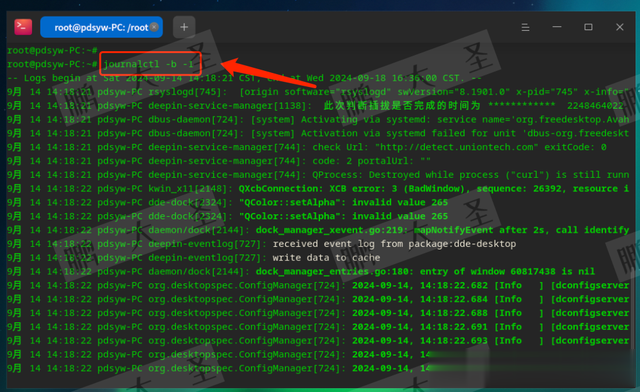Screen dimensions: 640x392
Task: Click the dock_manager_entries.go:180 line
Action: click(301, 272)
